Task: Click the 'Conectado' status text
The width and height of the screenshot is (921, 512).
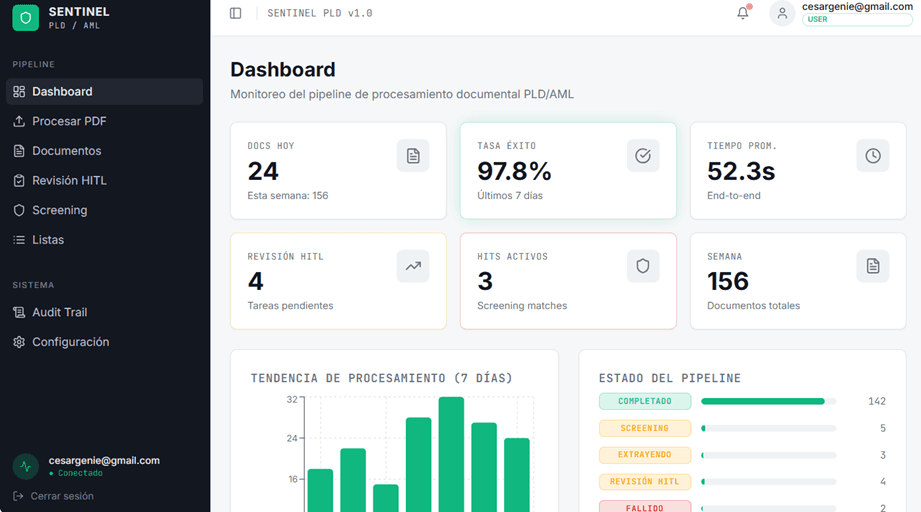Action: (80, 473)
